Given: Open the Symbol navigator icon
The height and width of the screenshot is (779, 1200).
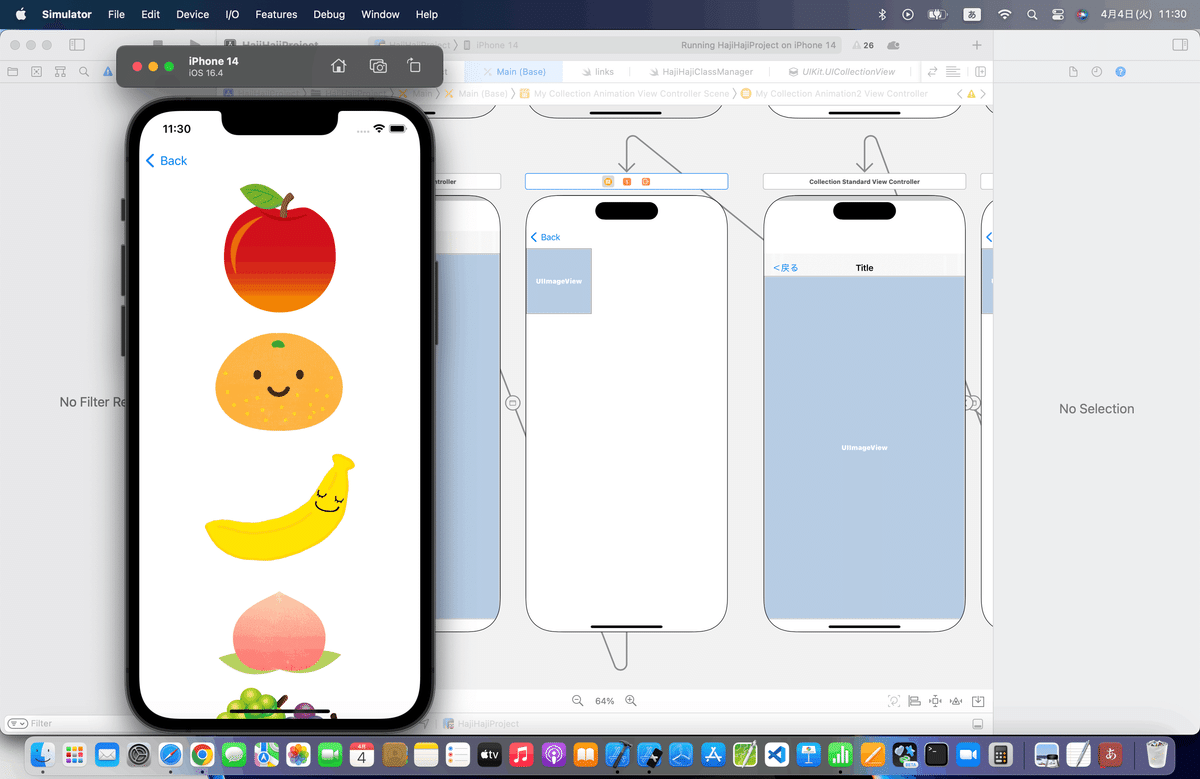Looking at the screenshot, I should click(x=60, y=72).
